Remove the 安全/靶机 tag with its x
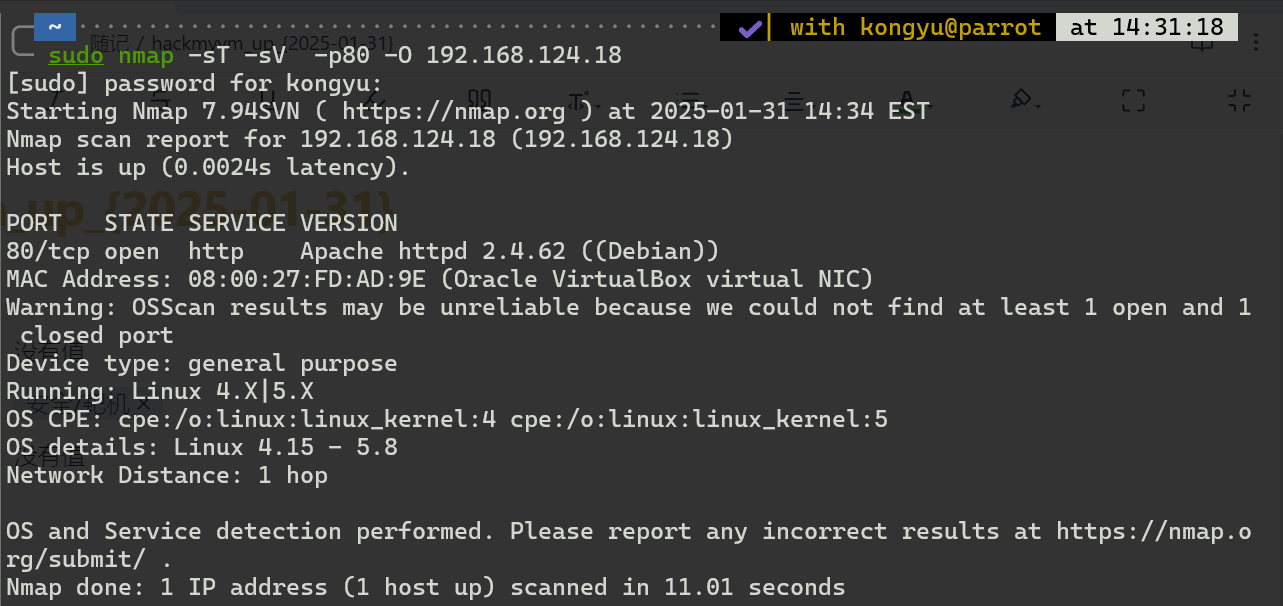Viewport: 1283px width, 606px height. tap(143, 405)
